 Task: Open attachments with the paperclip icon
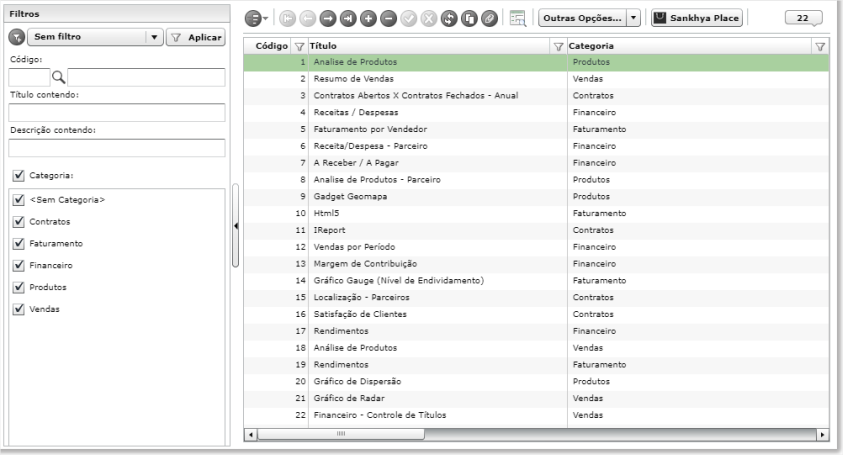tap(489, 19)
